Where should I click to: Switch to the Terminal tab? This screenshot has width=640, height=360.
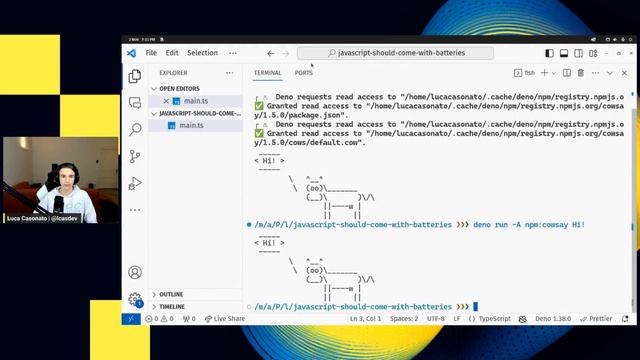[267, 73]
